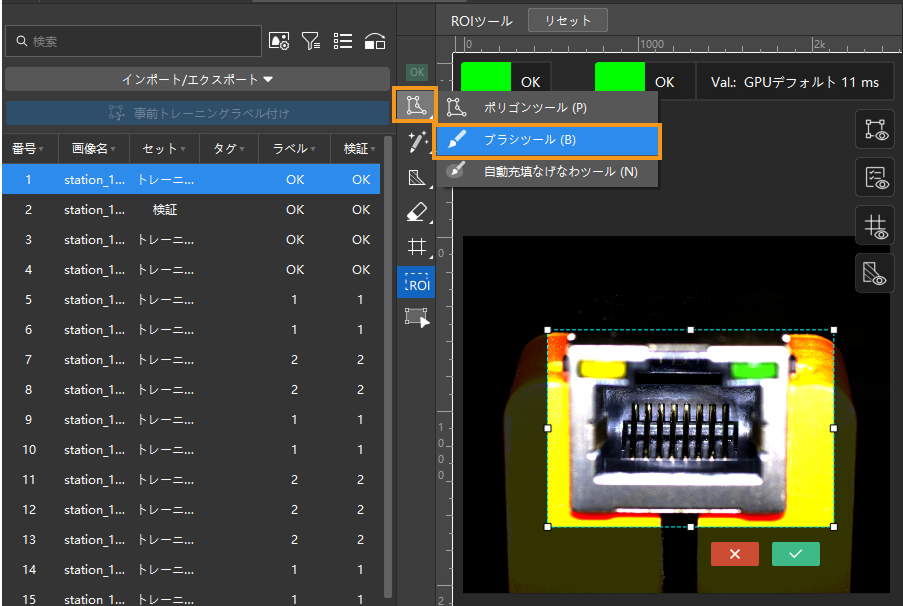The image size is (903, 606).
Task: Click the 検索 search field
Action: pos(133,41)
